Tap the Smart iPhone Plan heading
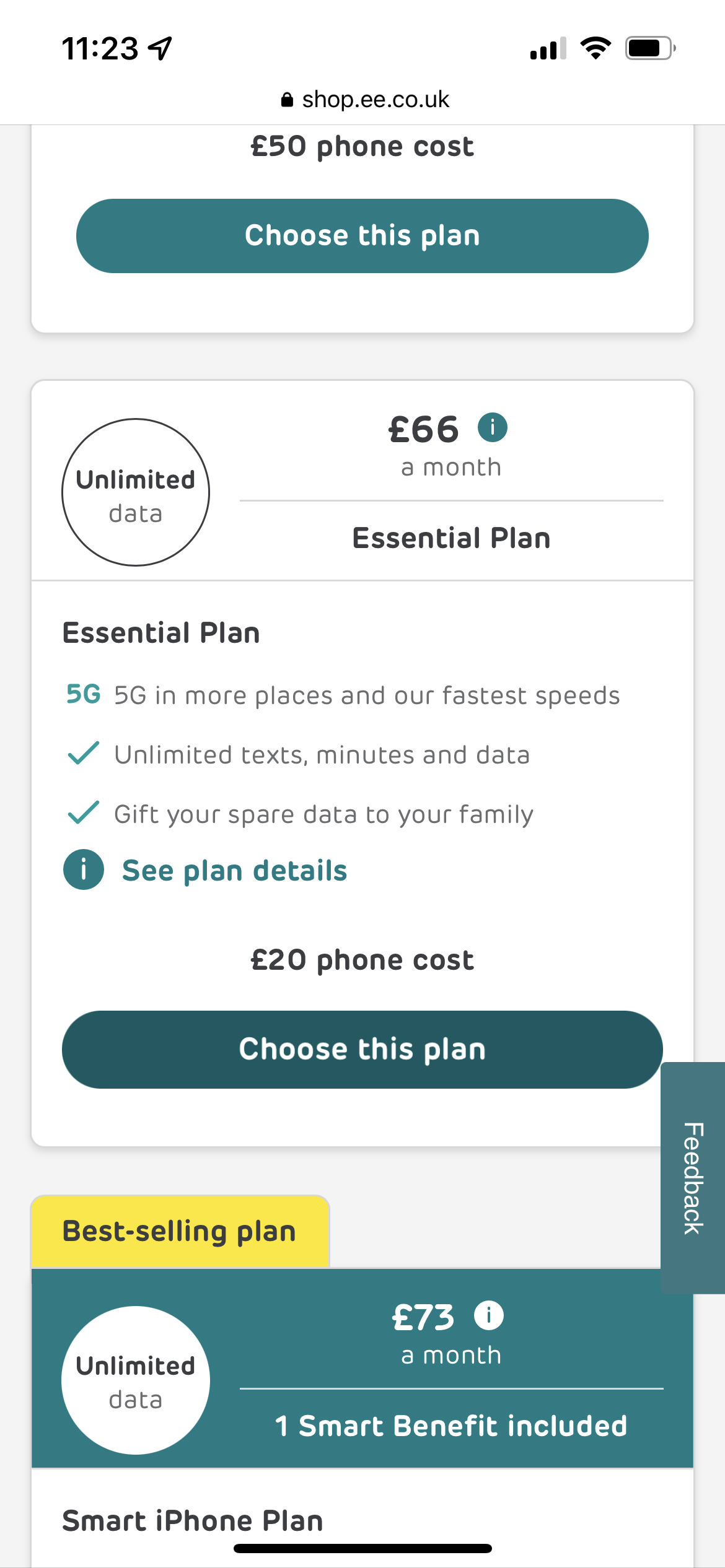This screenshot has height=1568, width=725. pos(193,1520)
